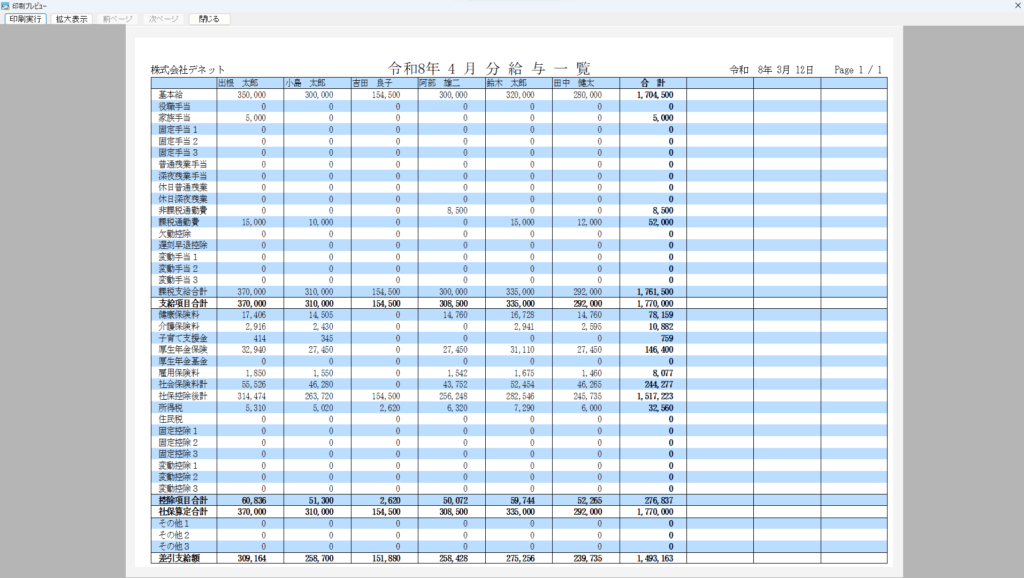
Task: Click the 差引支給額 row label
Action: (x=177, y=558)
